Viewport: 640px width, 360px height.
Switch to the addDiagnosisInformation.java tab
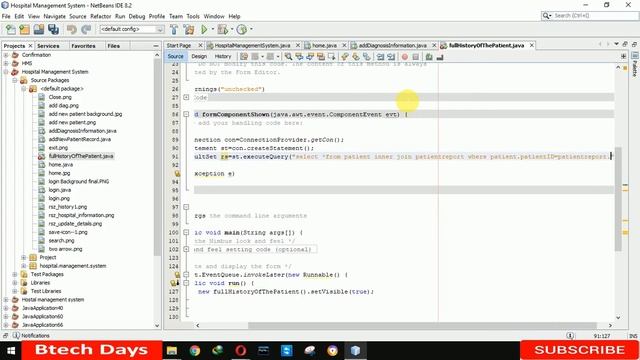393,45
